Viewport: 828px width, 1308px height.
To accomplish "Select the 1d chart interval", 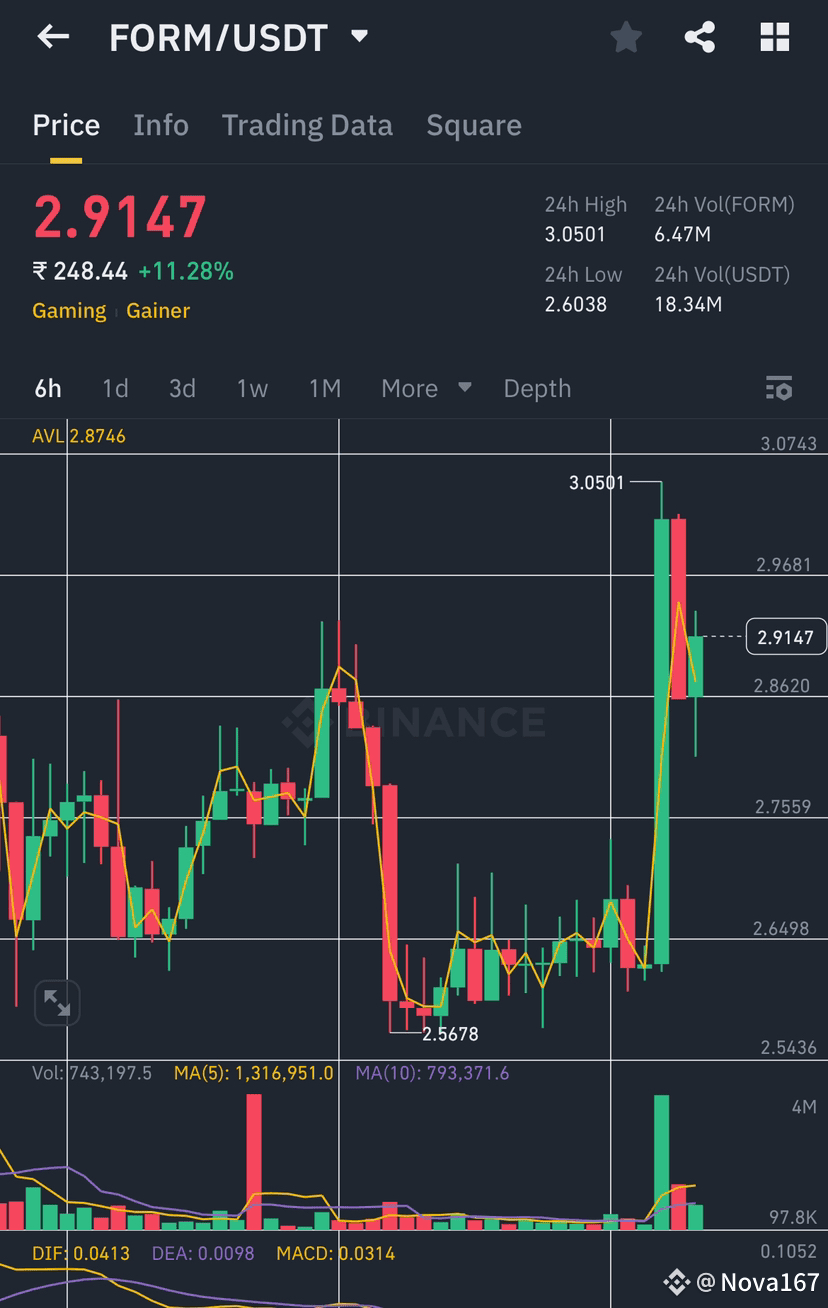I will (x=115, y=388).
